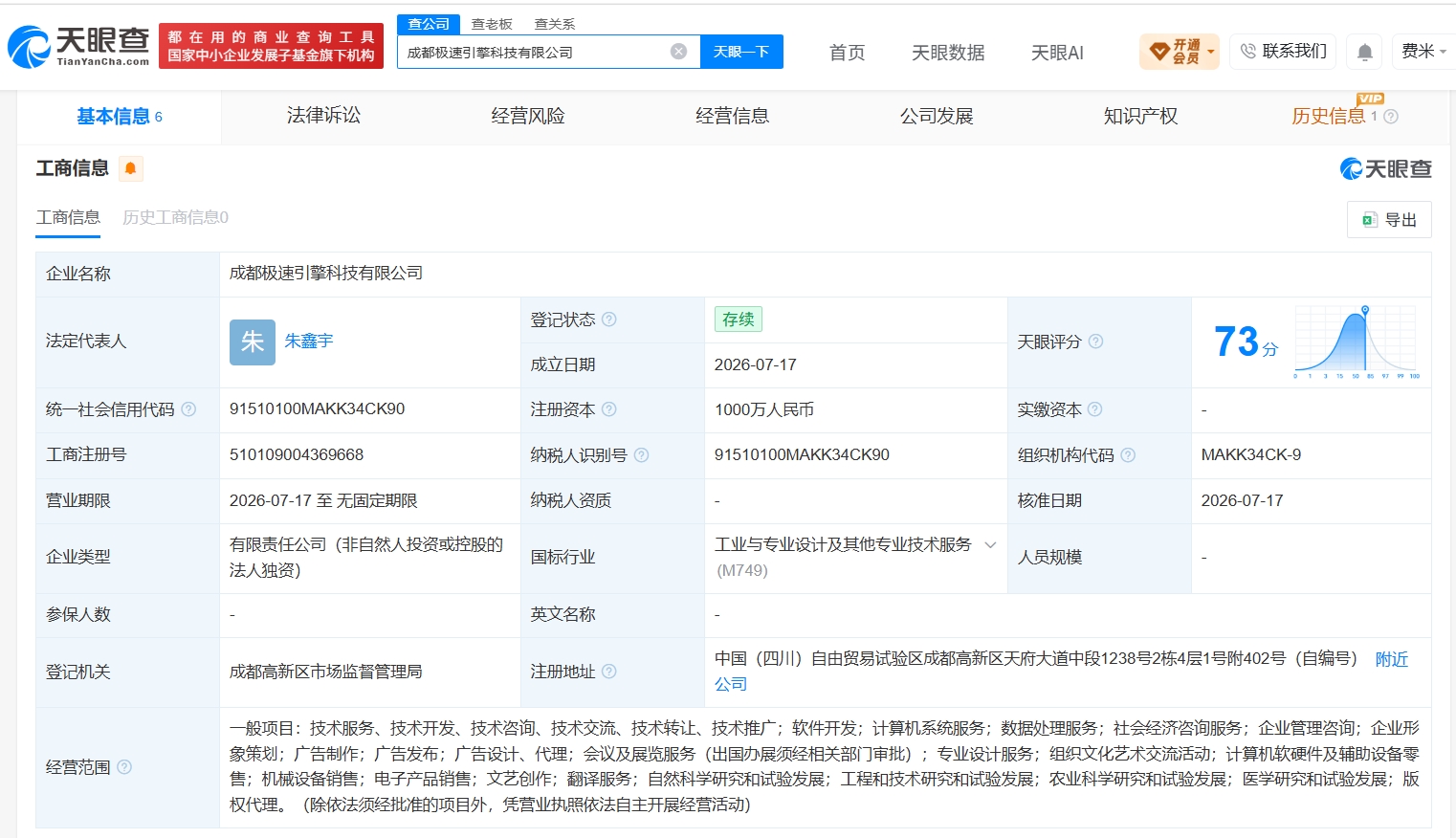This screenshot has width=1456, height=838.
Task: Click the 天眼评分 score distribution chart
Action: click(1357, 342)
